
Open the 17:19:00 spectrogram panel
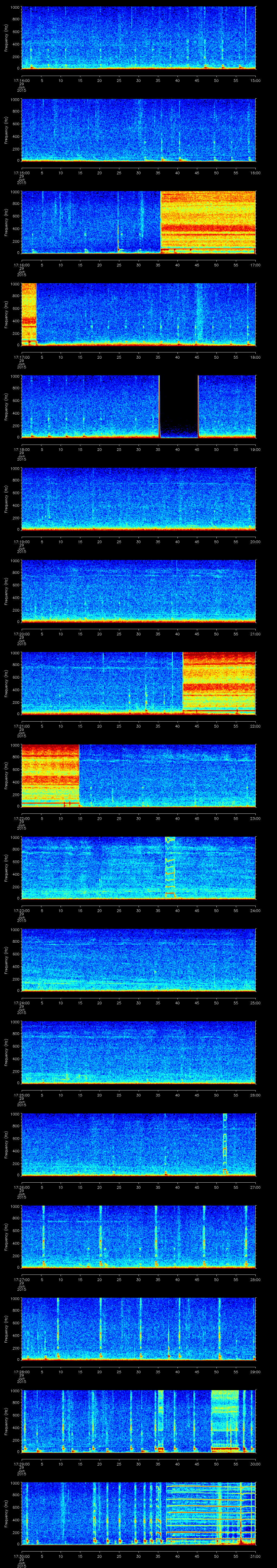[x=138, y=499]
